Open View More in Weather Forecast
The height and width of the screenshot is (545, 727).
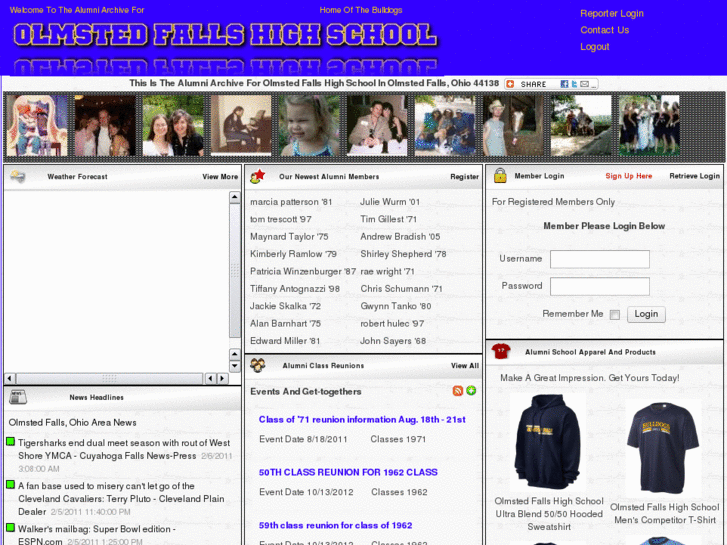tap(220, 177)
